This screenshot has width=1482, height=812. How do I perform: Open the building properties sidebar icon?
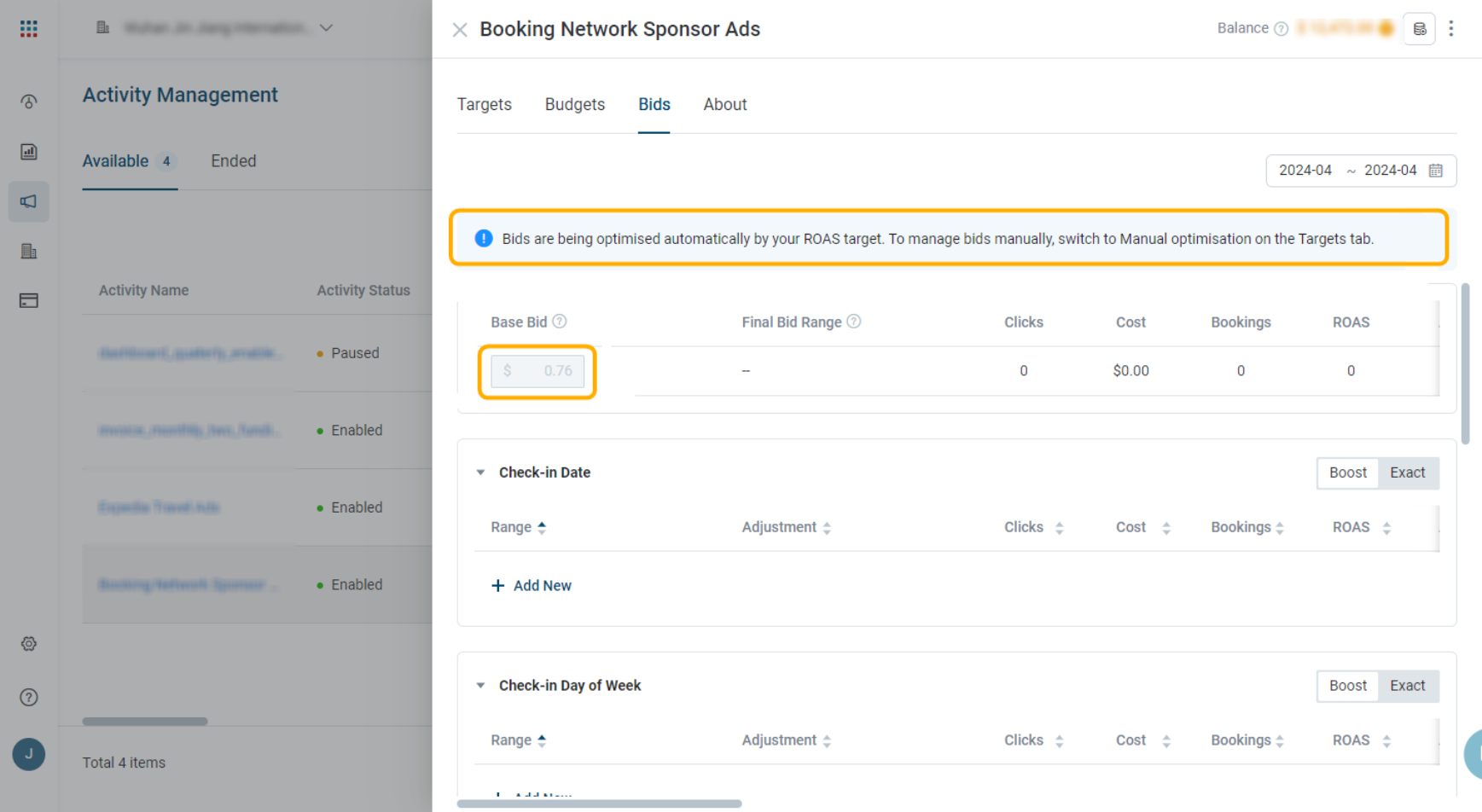coord(29,251)
